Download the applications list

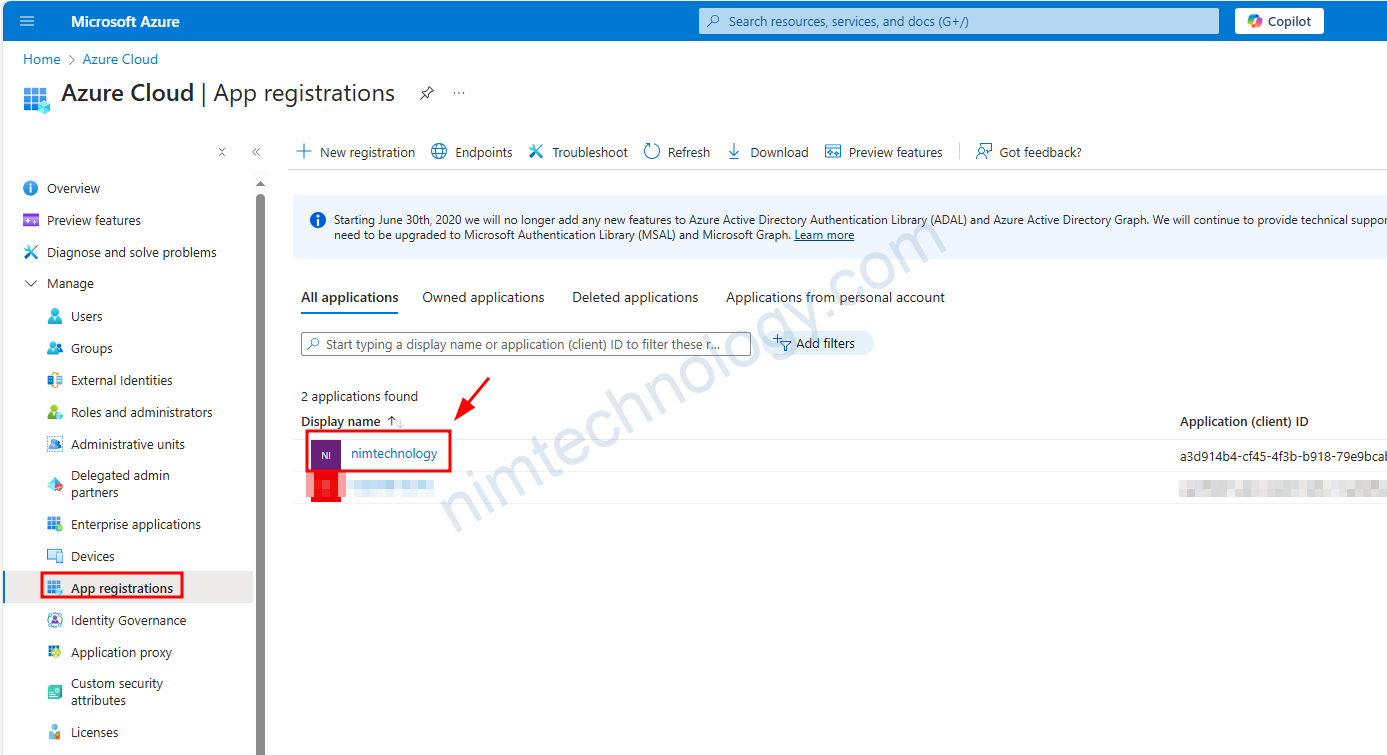[767, 152]
